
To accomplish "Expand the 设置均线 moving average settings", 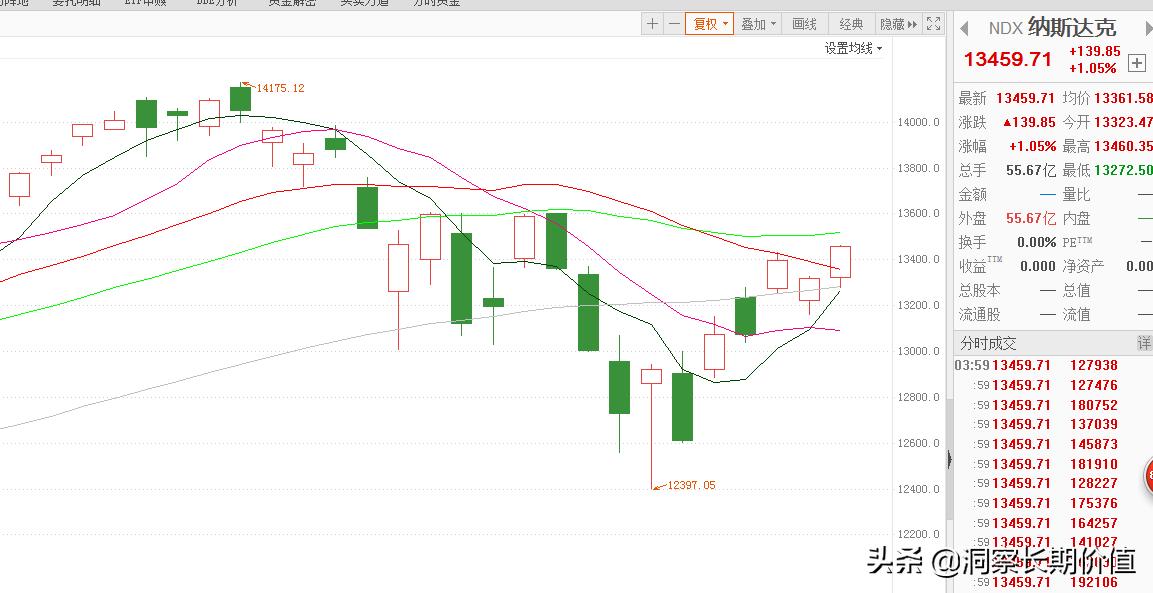I will [x=853, y=49].
